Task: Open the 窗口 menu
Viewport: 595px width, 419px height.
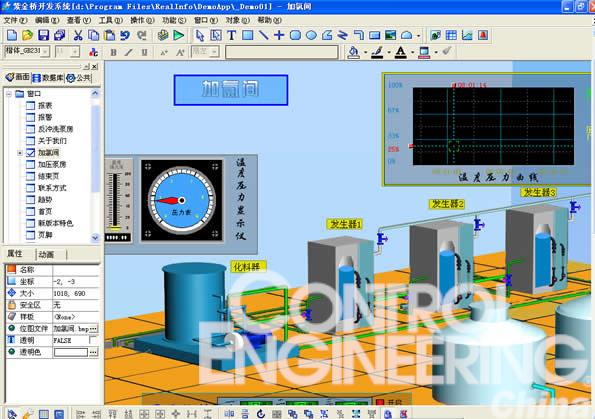Action: (x=206, y=20)
